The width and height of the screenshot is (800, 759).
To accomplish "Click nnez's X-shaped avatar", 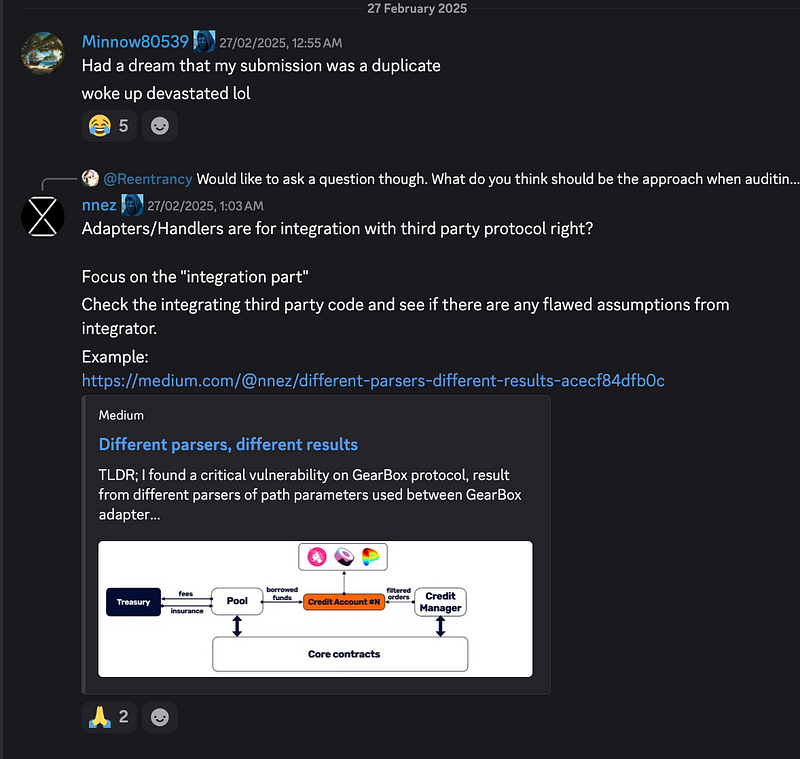I will coord(43,216).
